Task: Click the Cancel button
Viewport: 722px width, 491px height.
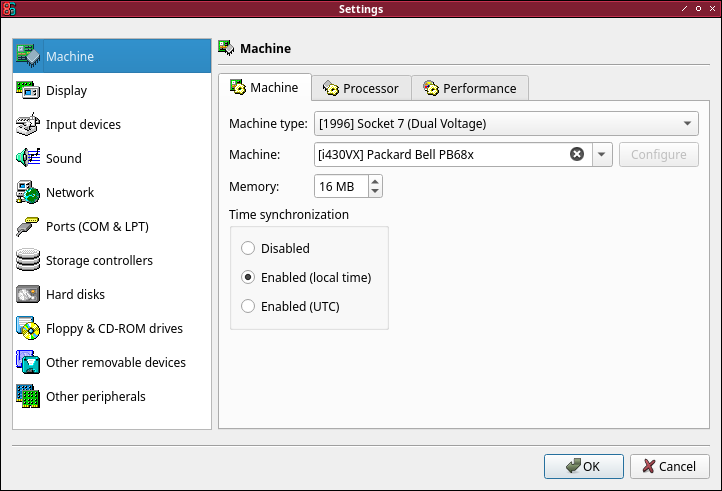Action: [670, 466]
